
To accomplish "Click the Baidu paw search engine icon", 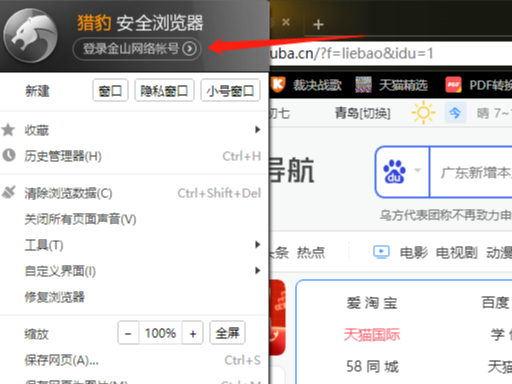I will tap(395, 171).
